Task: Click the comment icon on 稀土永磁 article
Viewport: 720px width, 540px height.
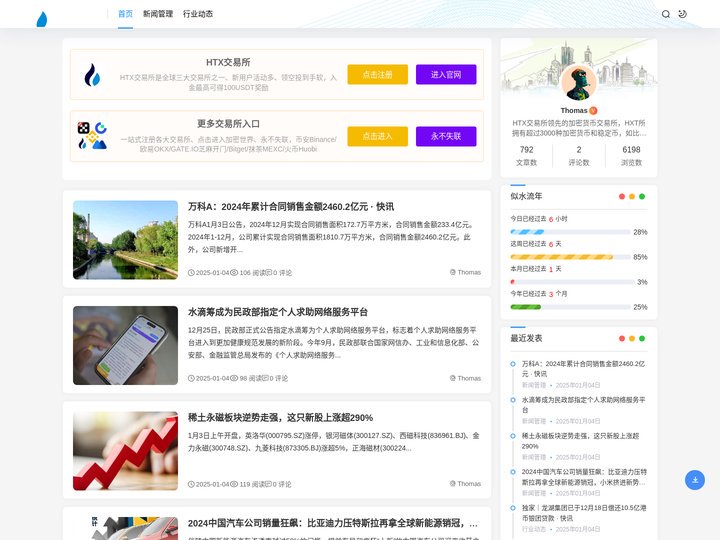Action: coord(269,484)
